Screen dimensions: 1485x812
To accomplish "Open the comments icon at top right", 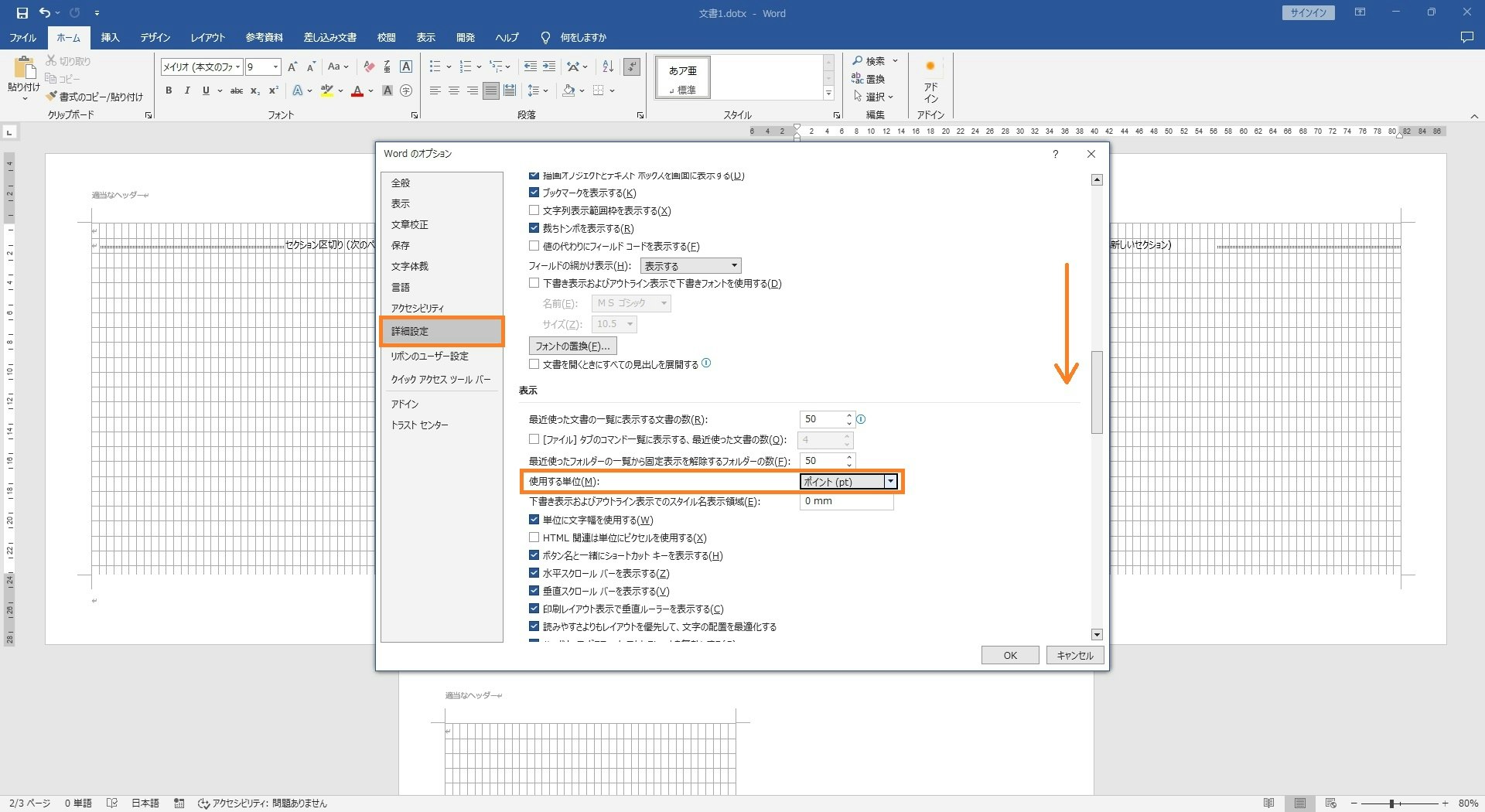I will point(1466,37).
